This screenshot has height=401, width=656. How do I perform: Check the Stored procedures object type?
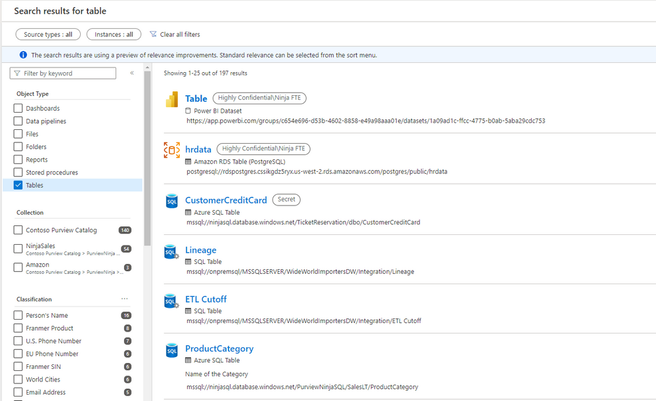coord(18,172)
